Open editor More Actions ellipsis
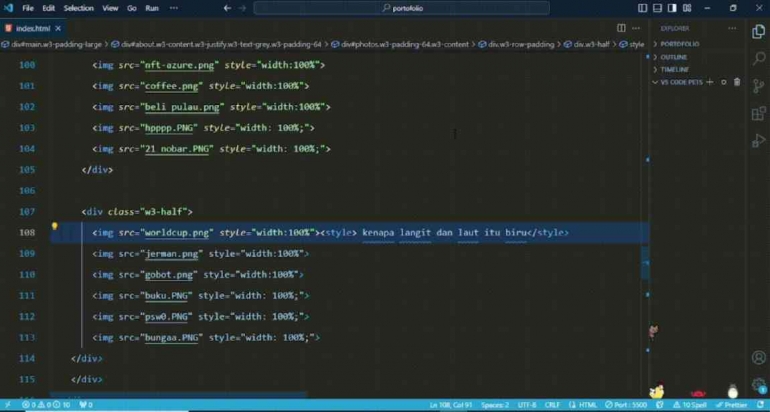Screen dimensions: 770x412 coord(636,28)
